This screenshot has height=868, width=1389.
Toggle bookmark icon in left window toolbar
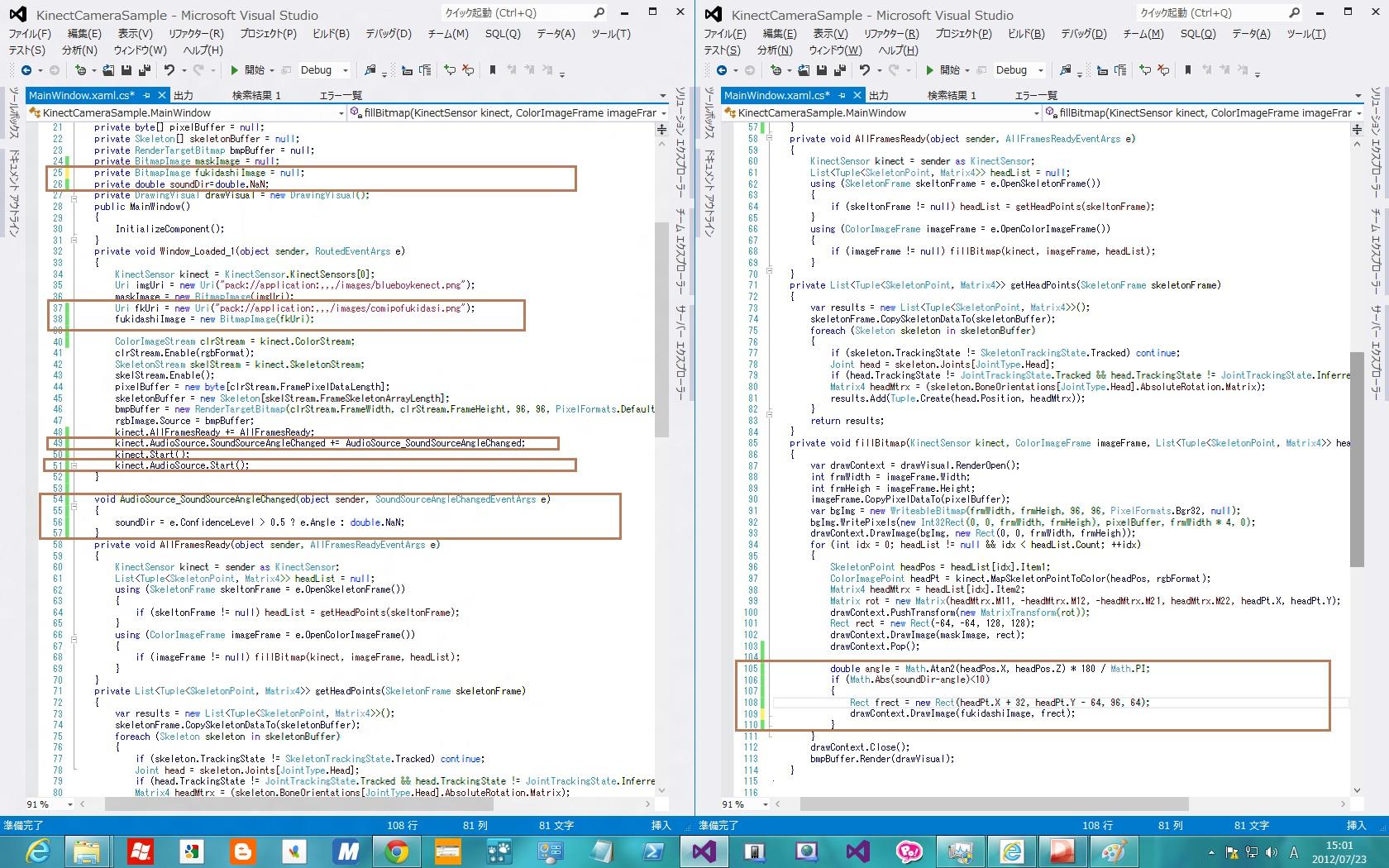[493, 70]
